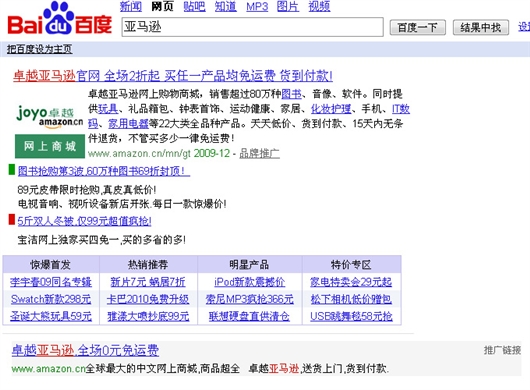The image size is (530, 390).
Task: Open iPod新款震撼价 link
Action: 249,282
